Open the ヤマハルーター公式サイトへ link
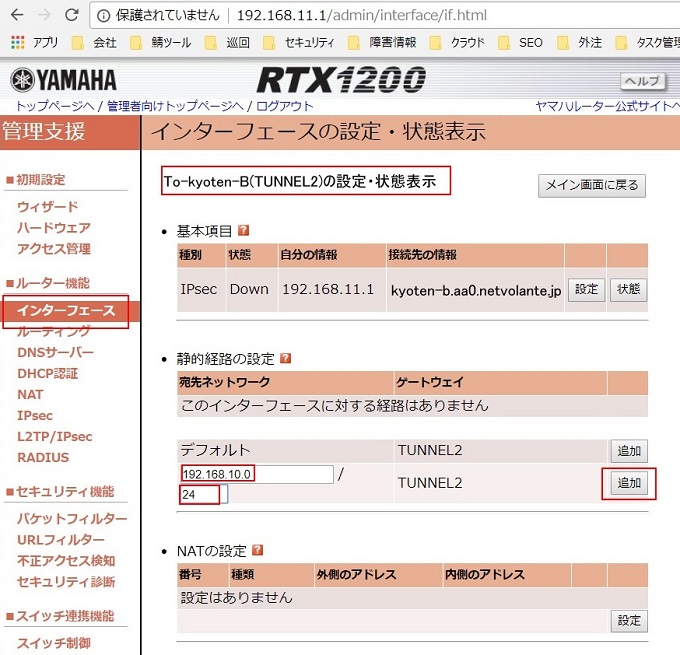 [607, 106]
